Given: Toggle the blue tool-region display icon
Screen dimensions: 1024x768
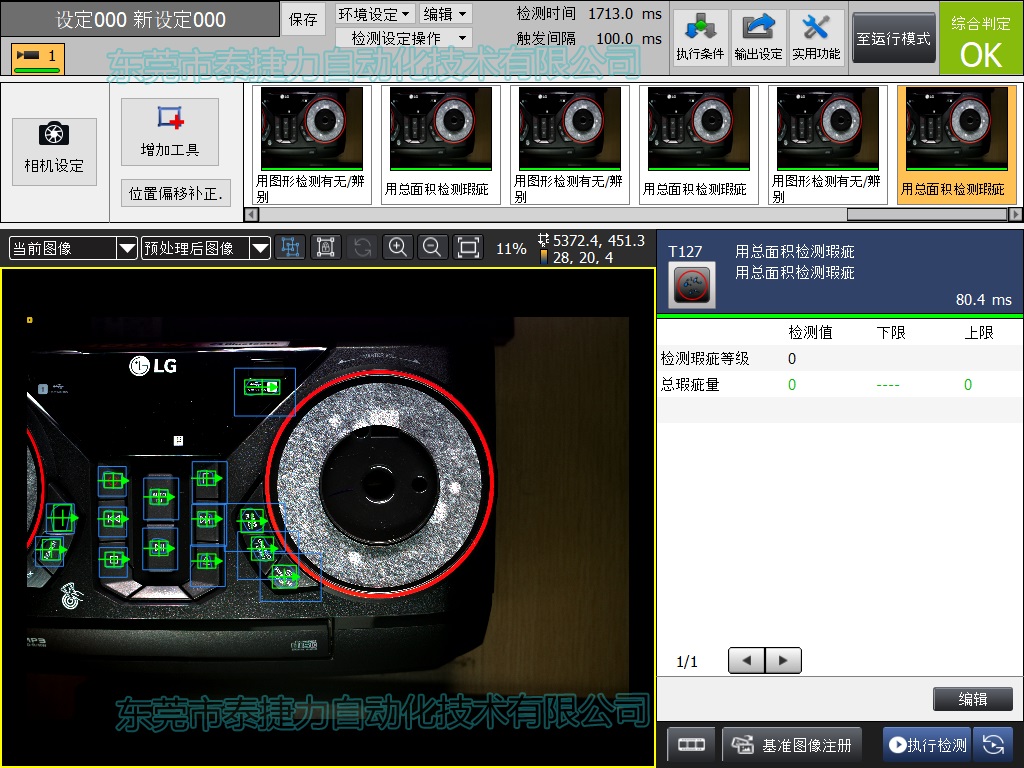Looking at the screenshot, I should pos(291,248).
